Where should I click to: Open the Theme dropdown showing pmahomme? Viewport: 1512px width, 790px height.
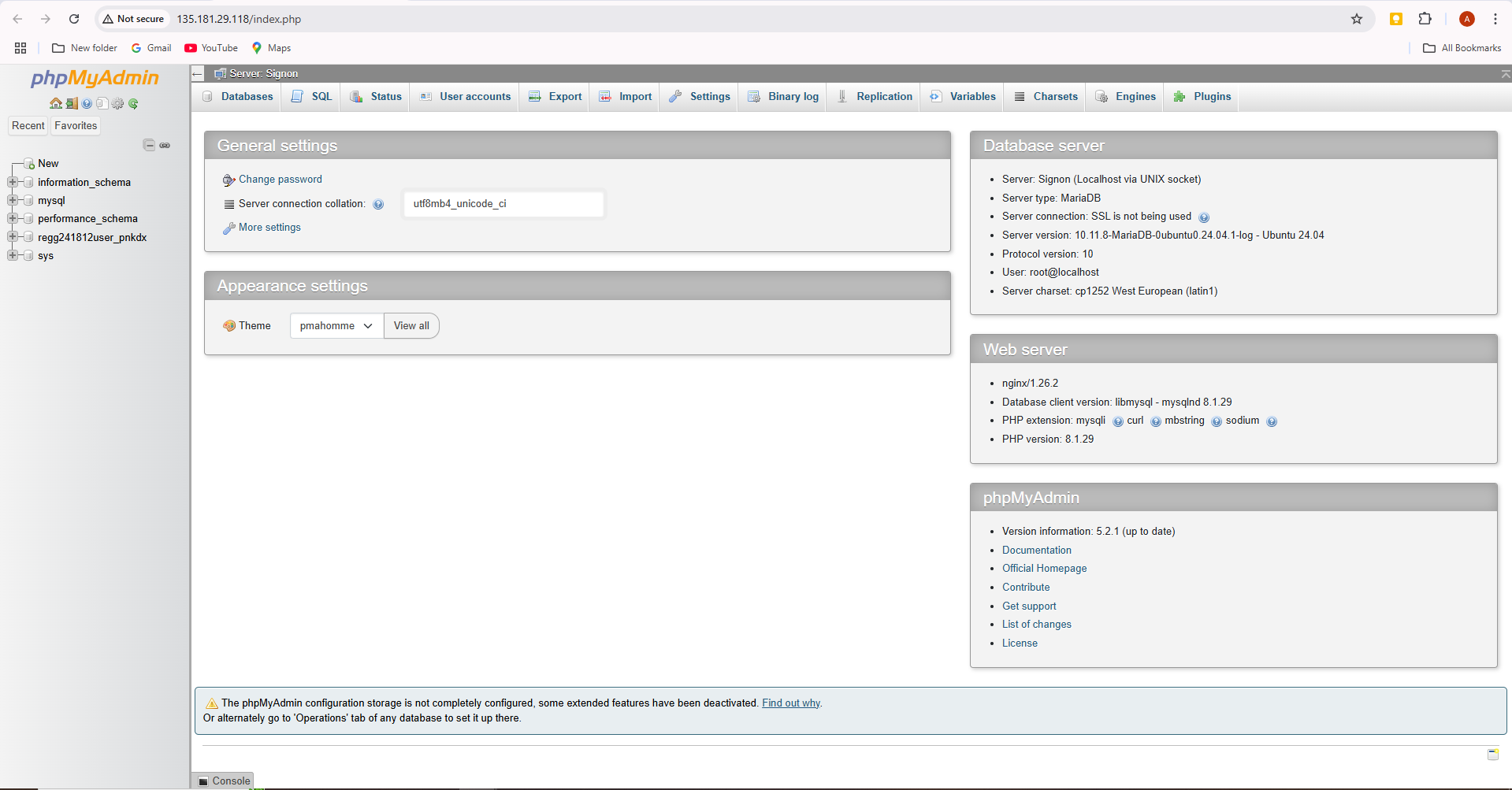[336, 326]
